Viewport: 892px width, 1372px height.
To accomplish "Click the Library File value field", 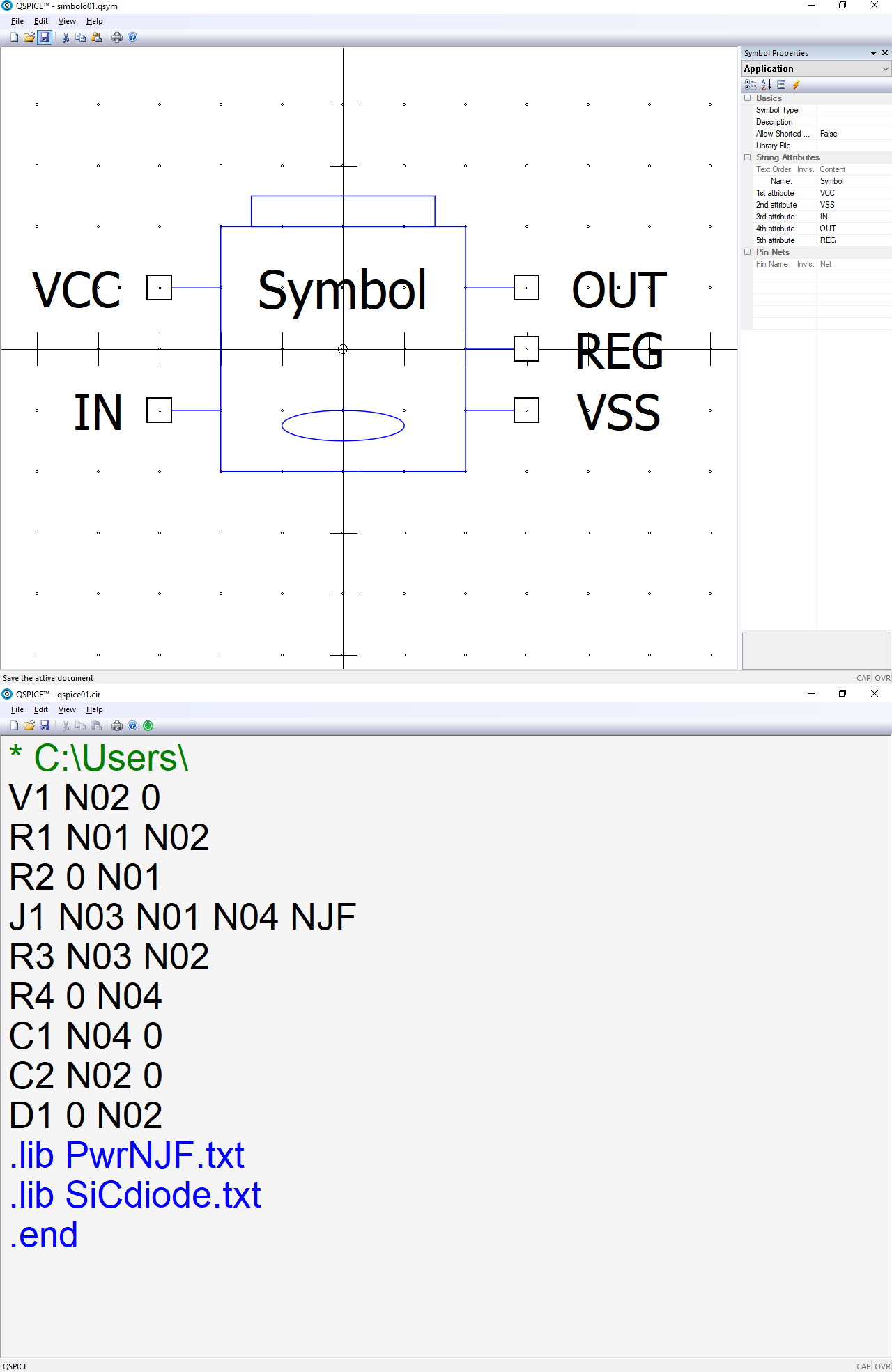I will pyautogui.click(x=854, y=146).
